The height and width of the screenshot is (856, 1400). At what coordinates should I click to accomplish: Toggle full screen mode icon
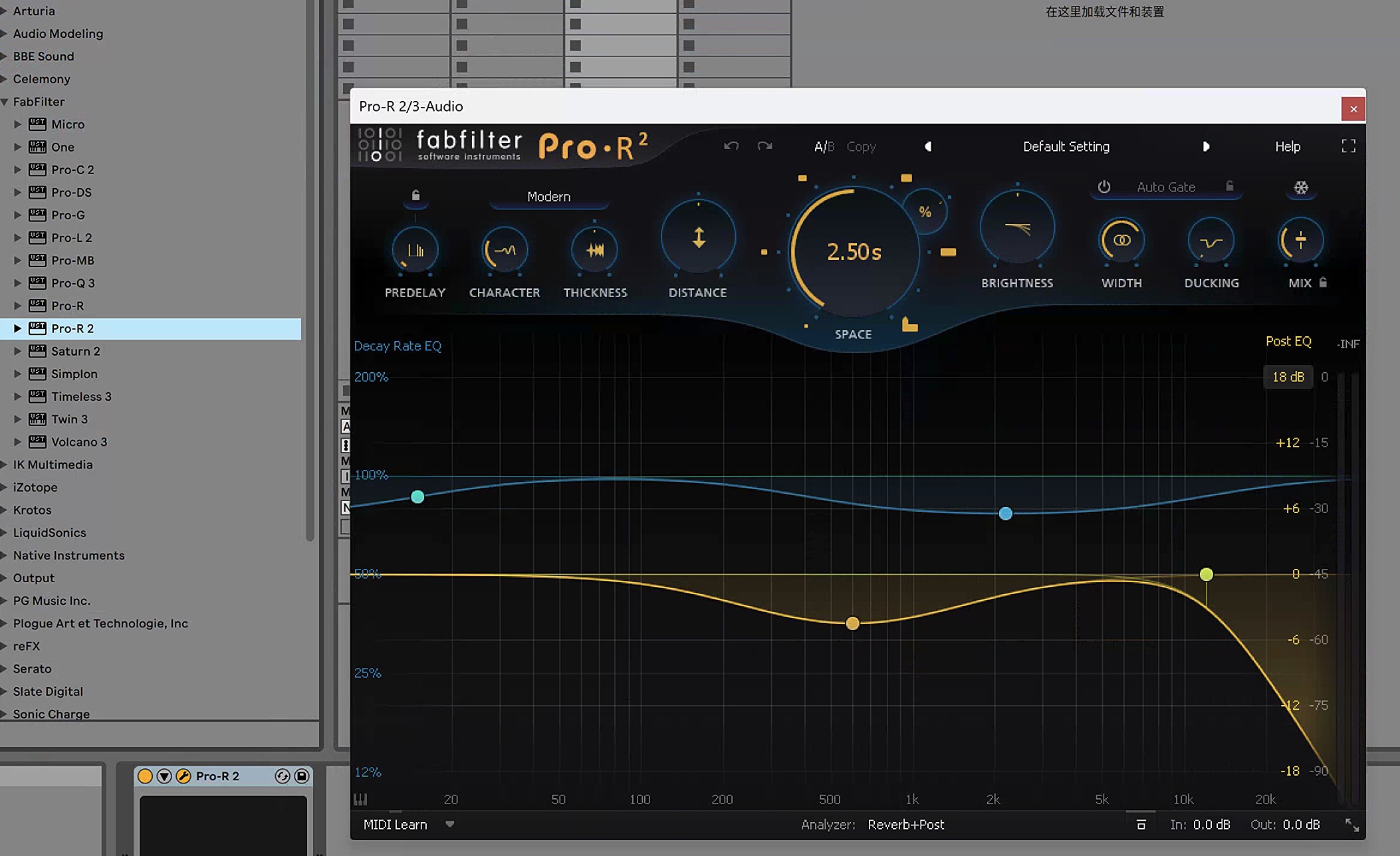(x=1348, y=146)
